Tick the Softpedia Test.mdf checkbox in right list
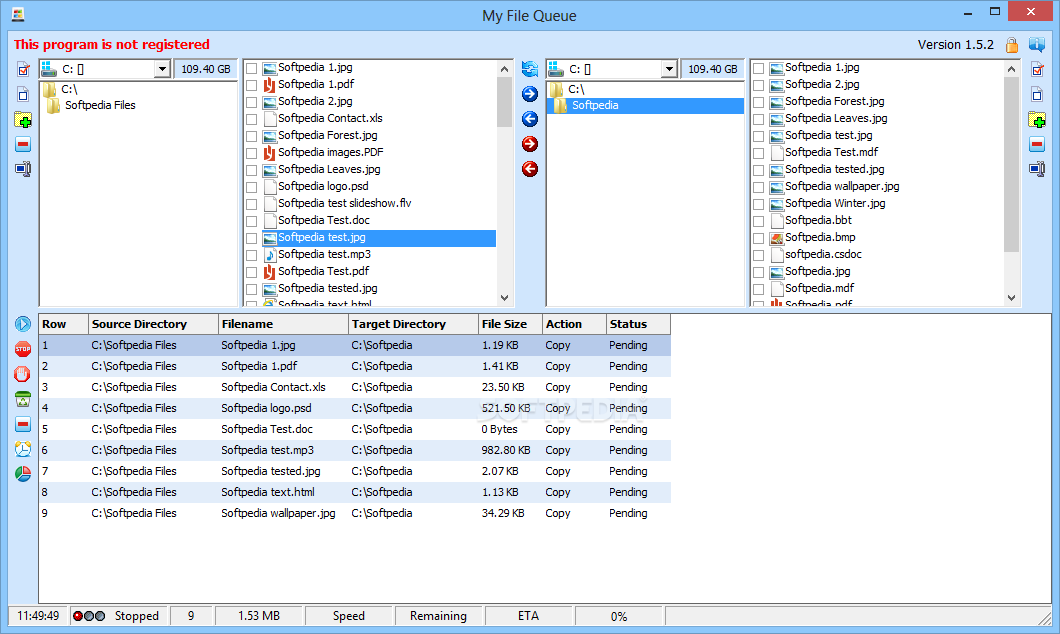Image resolution: width=1060 pixels, height=634 pixels. (x=758, y=153)
